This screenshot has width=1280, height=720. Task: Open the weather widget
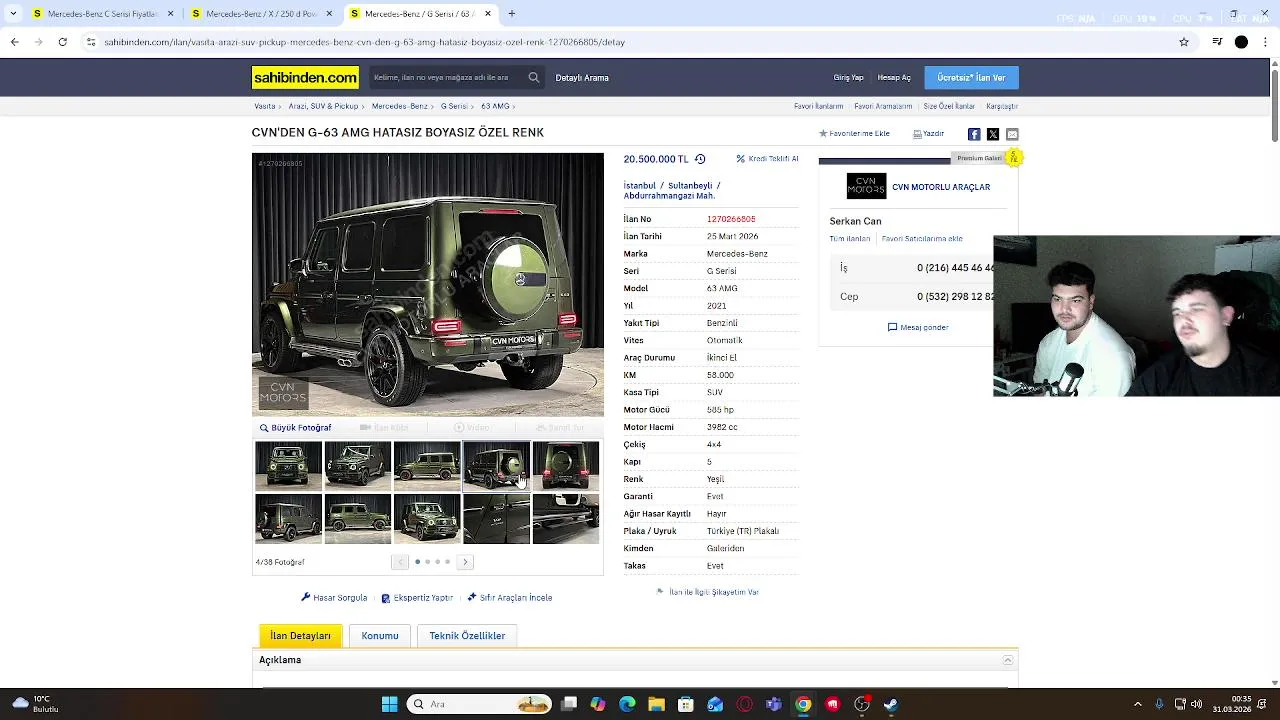[35, 704]
